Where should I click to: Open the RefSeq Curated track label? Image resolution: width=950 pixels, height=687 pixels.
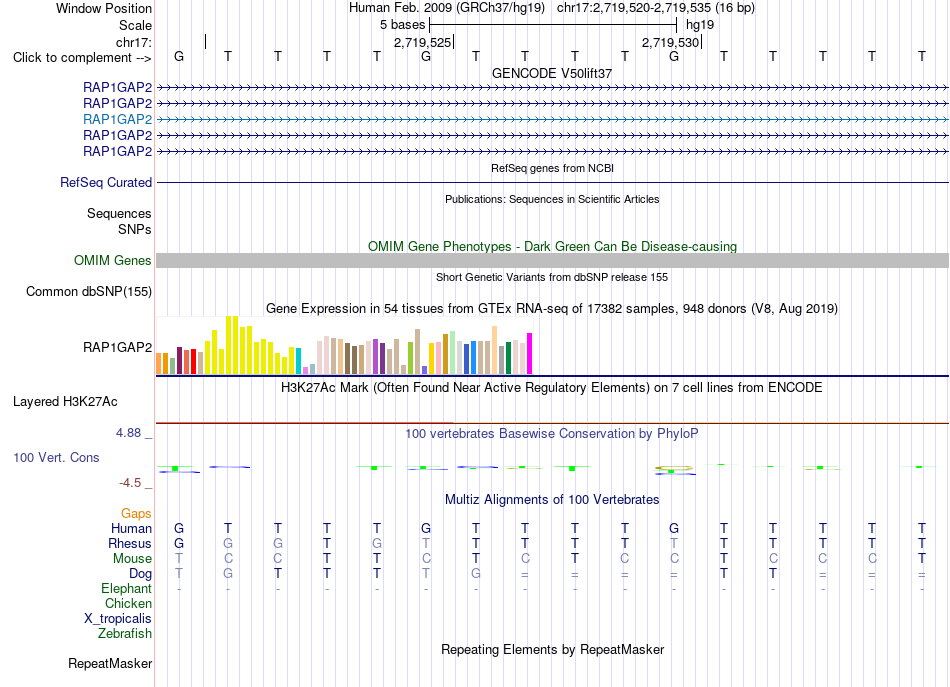click(x=106, y=182)
